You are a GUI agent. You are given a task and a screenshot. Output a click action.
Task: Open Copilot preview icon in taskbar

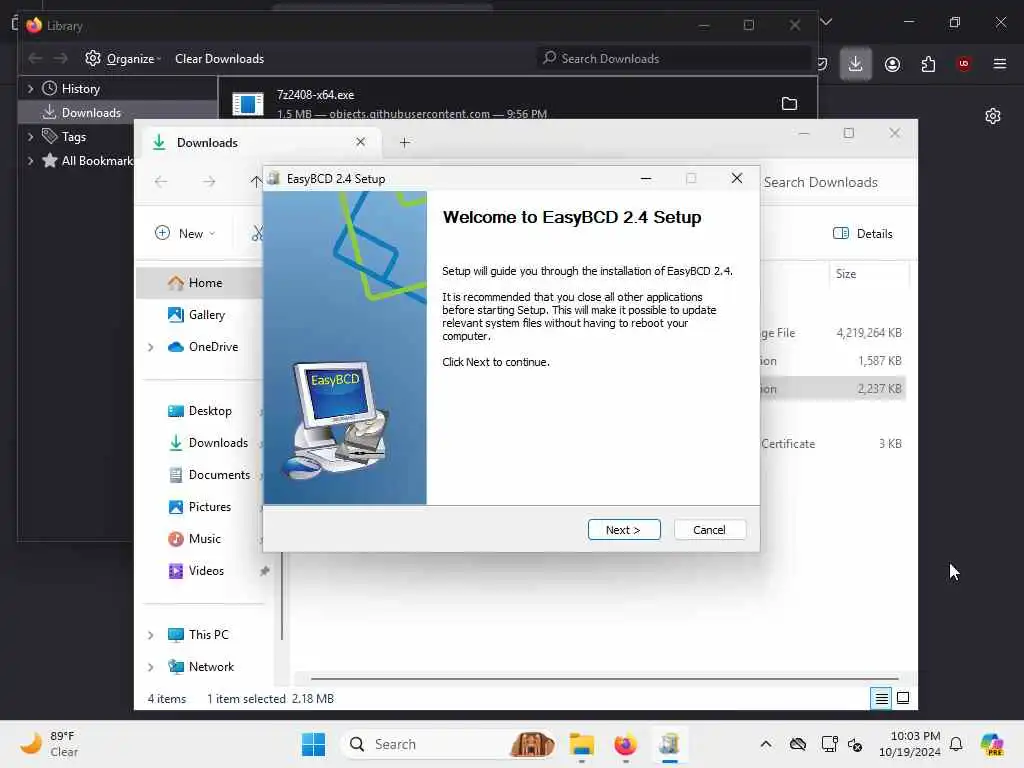(x=993, y=744)
